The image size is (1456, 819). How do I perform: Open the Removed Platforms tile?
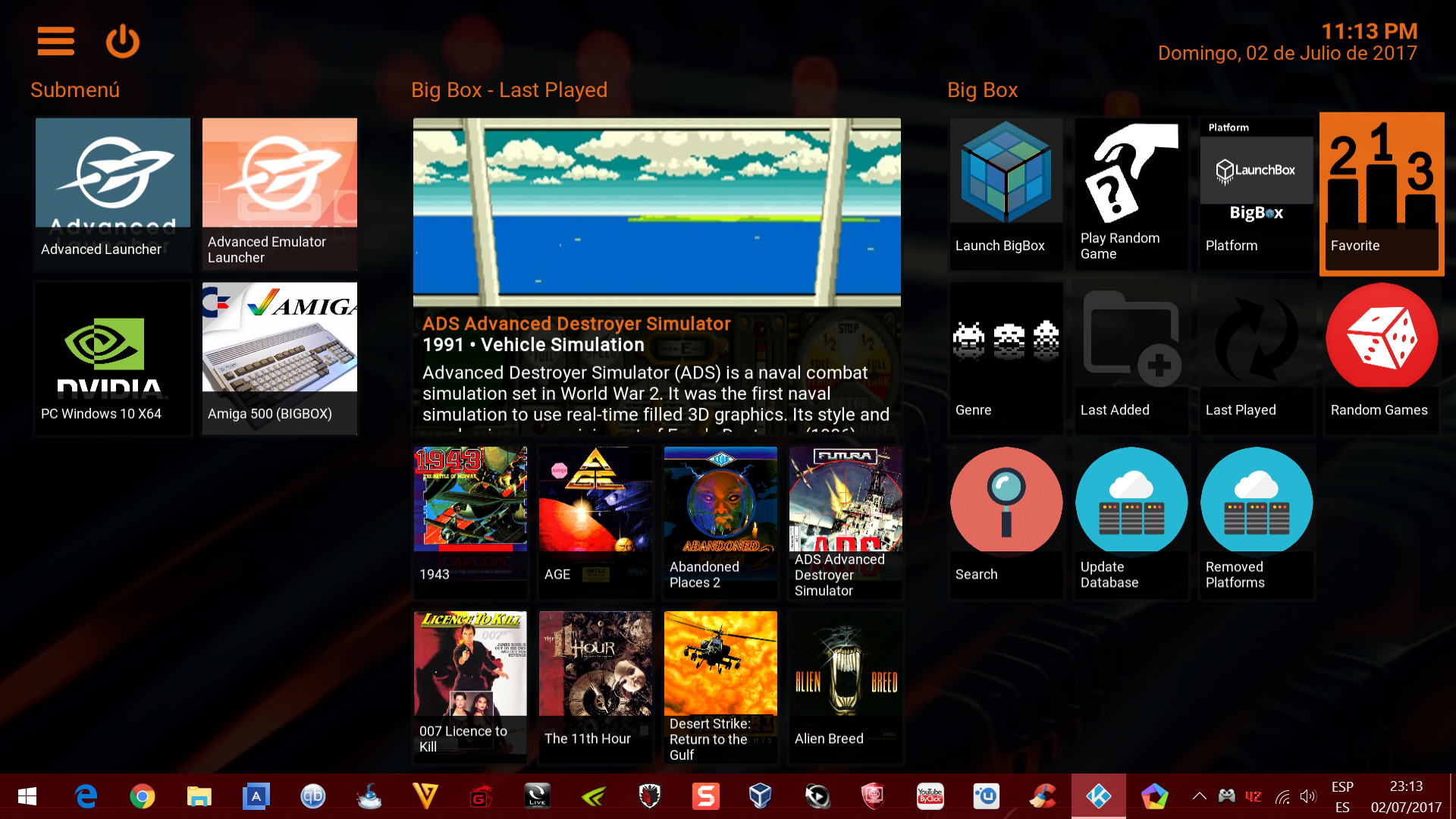[x=1257, y=523]
